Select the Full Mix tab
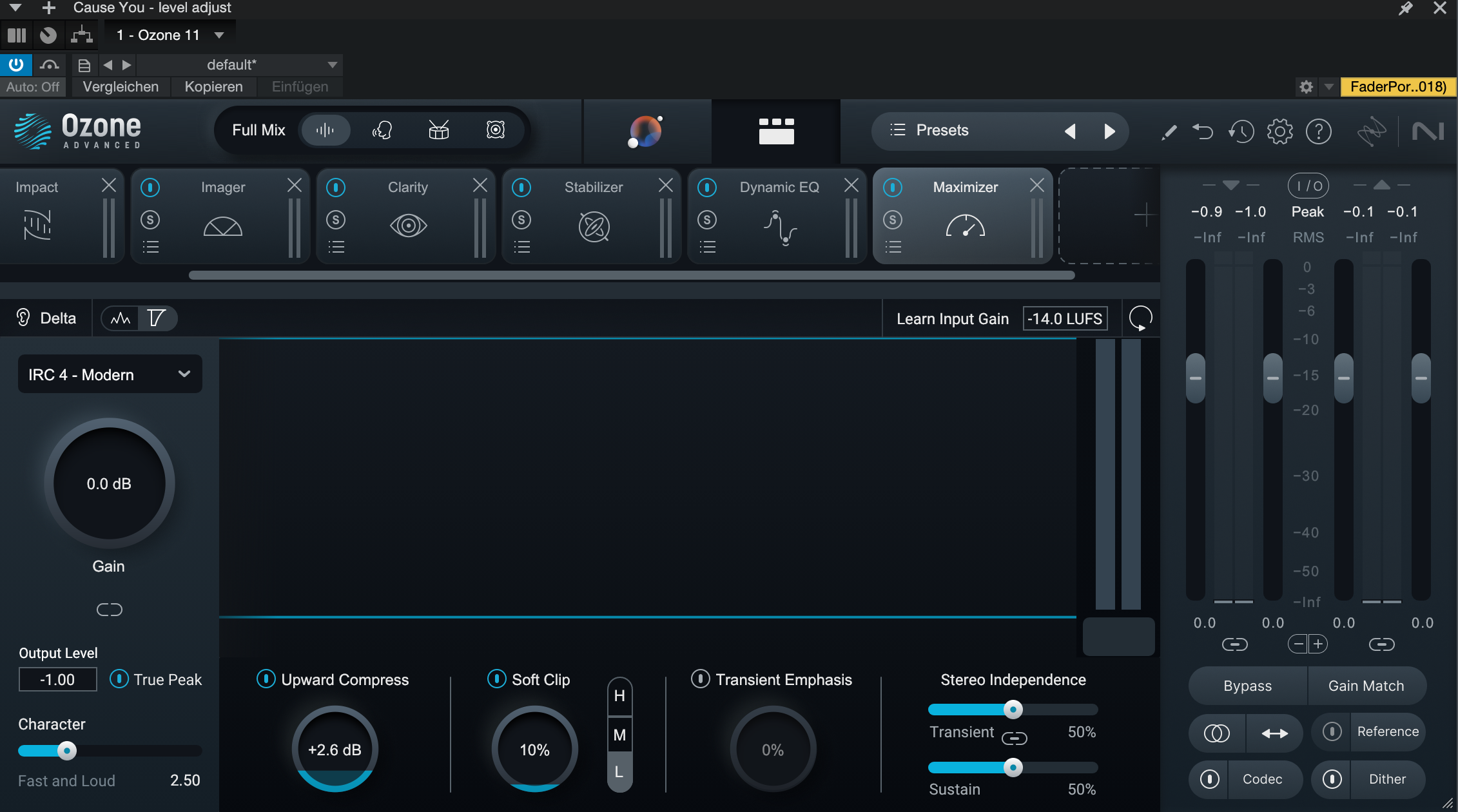Screen dimensions: 1458x812 (258, 130)
